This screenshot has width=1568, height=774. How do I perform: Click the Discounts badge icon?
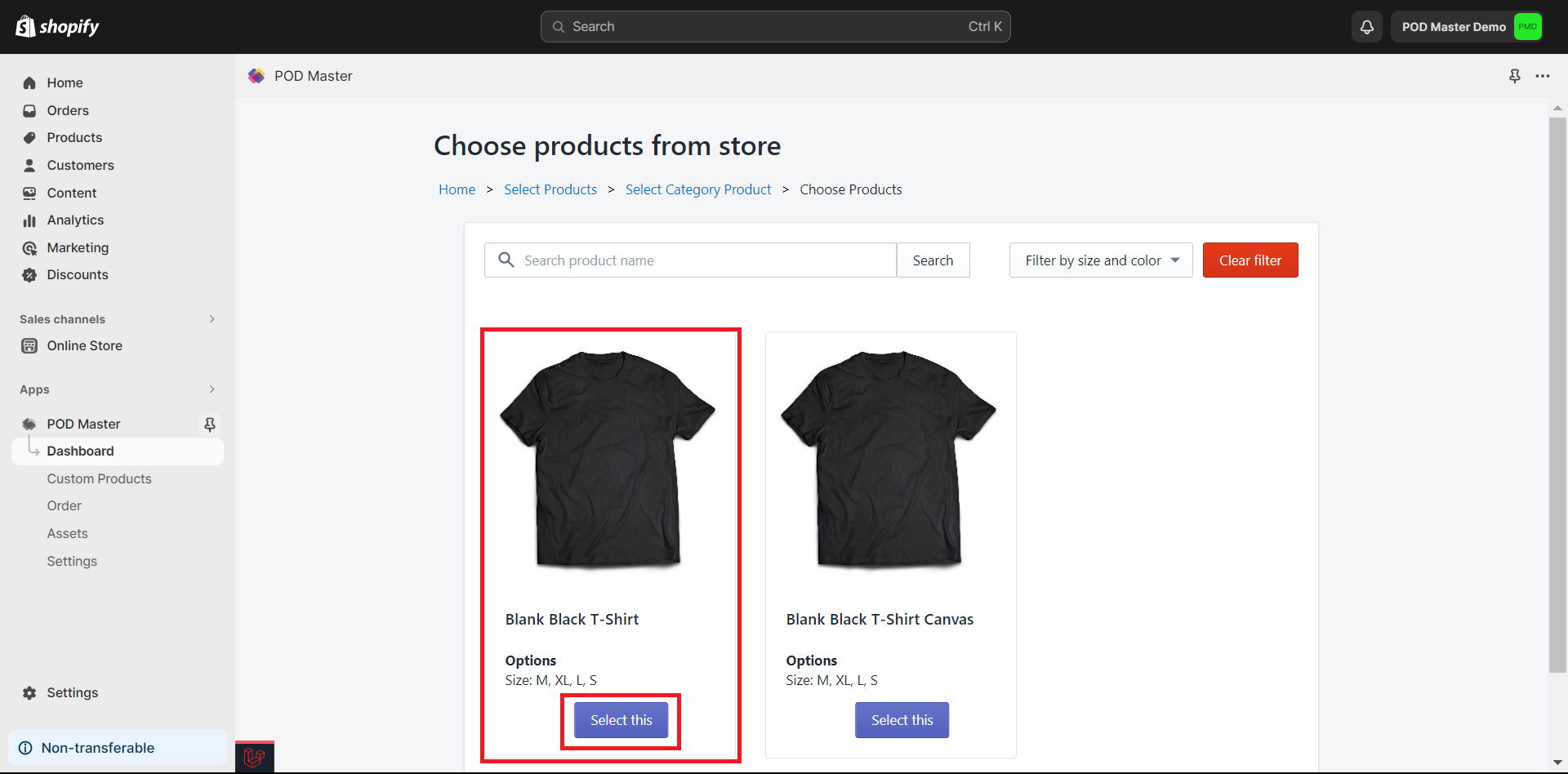(29, 275)
